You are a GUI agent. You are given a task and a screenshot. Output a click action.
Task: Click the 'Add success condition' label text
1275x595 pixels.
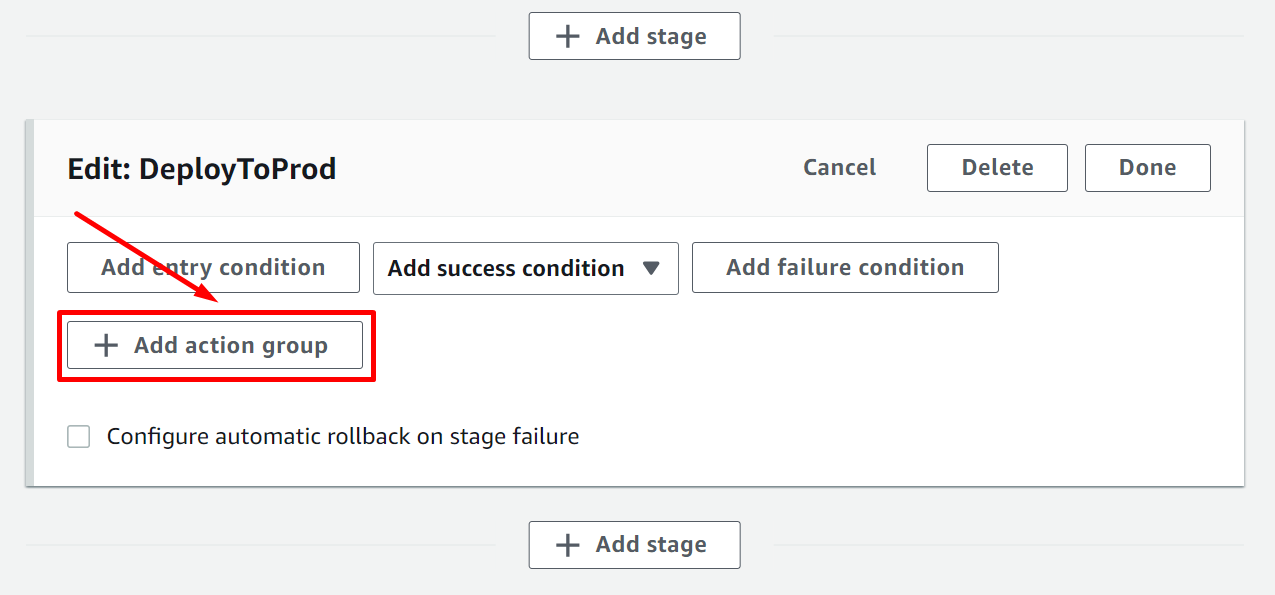point(506,268)
